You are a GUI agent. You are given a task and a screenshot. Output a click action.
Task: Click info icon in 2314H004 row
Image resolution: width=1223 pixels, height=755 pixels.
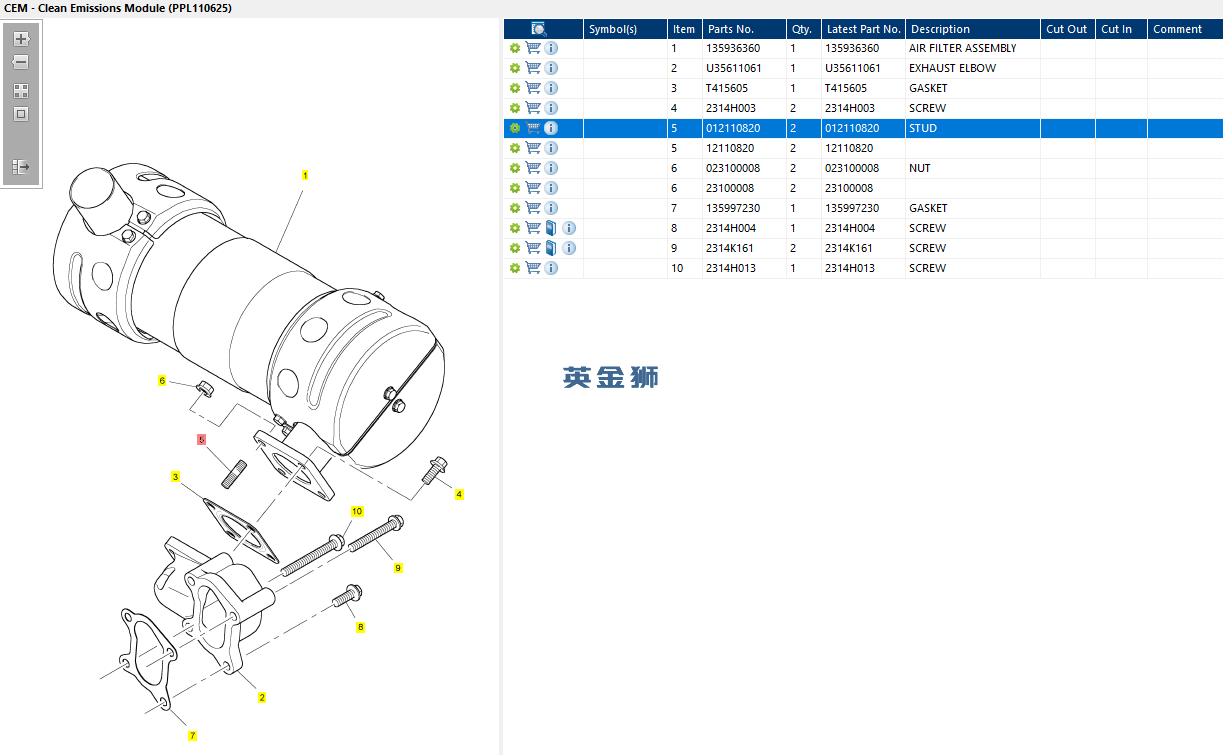569,228
